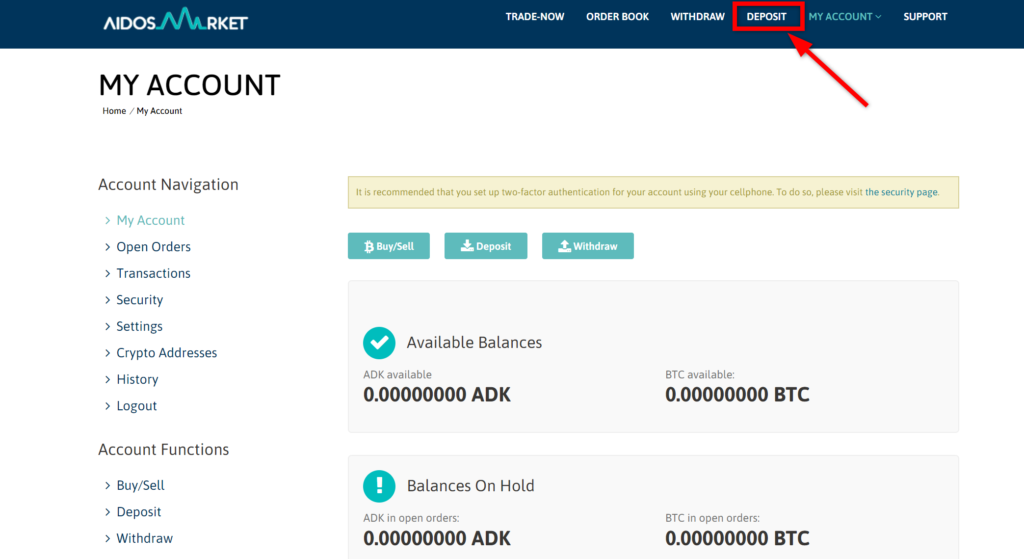Click the Balances On Hold exclamation icon
The image size is (1024, 559).
pyautogui.click(x=379, y=486)
